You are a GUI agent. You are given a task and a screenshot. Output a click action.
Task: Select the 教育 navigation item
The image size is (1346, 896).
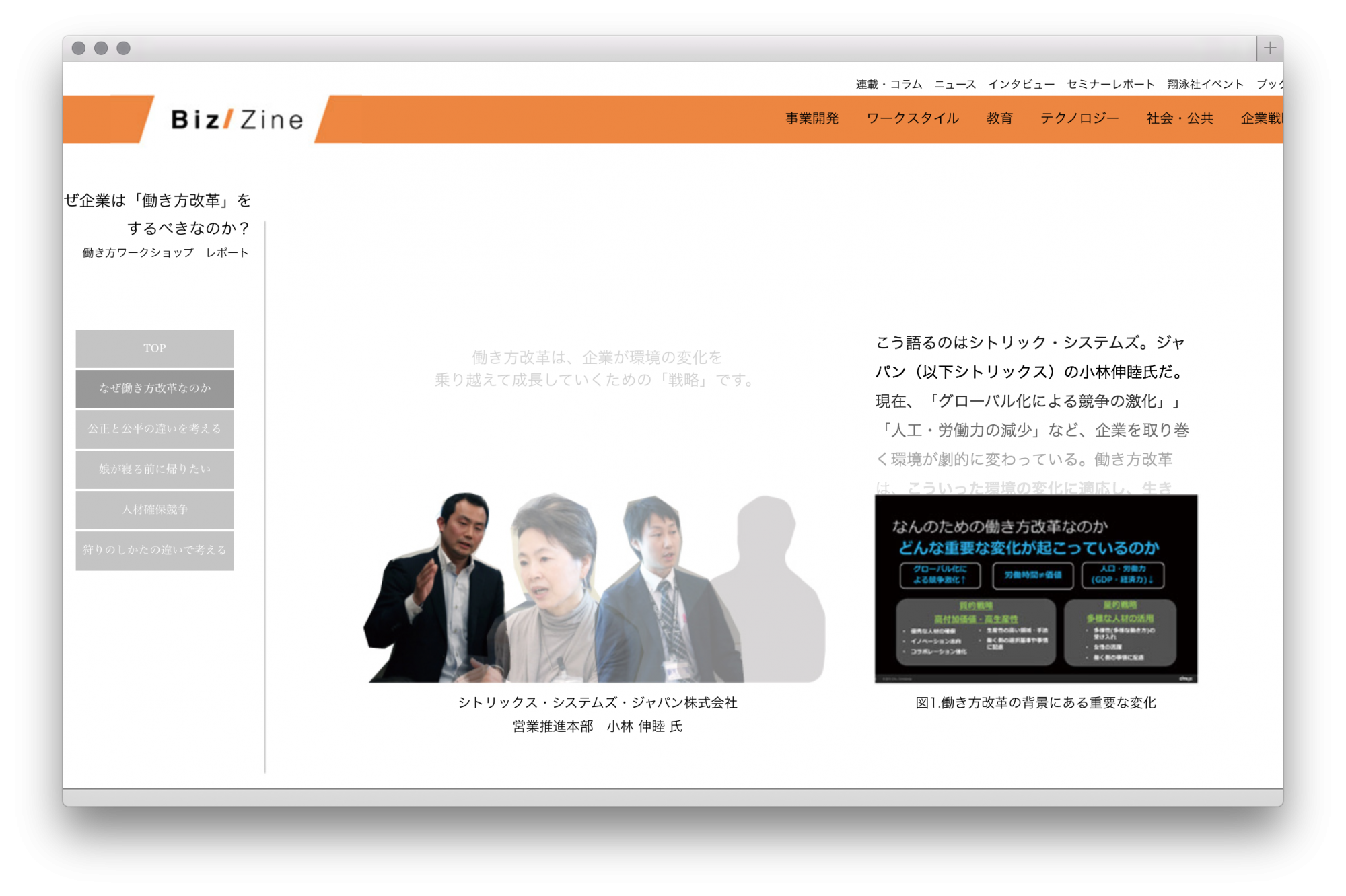999,118
